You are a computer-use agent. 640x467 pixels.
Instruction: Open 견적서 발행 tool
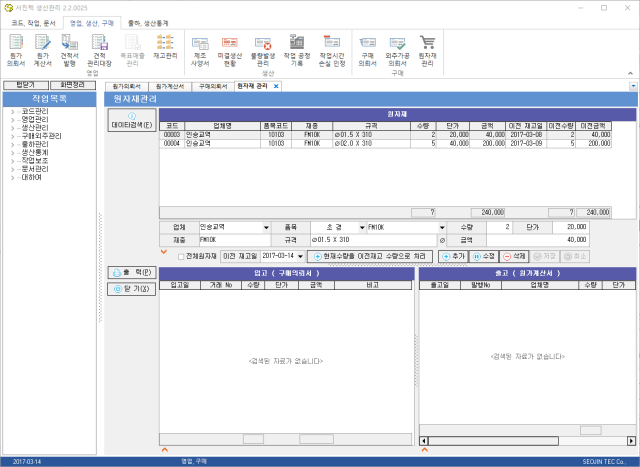[x=70, y=49]
